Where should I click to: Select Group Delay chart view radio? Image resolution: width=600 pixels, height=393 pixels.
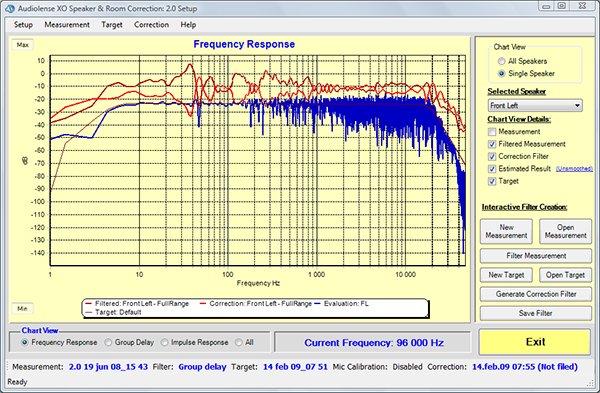pyautogui.click(x=108, y=342)
